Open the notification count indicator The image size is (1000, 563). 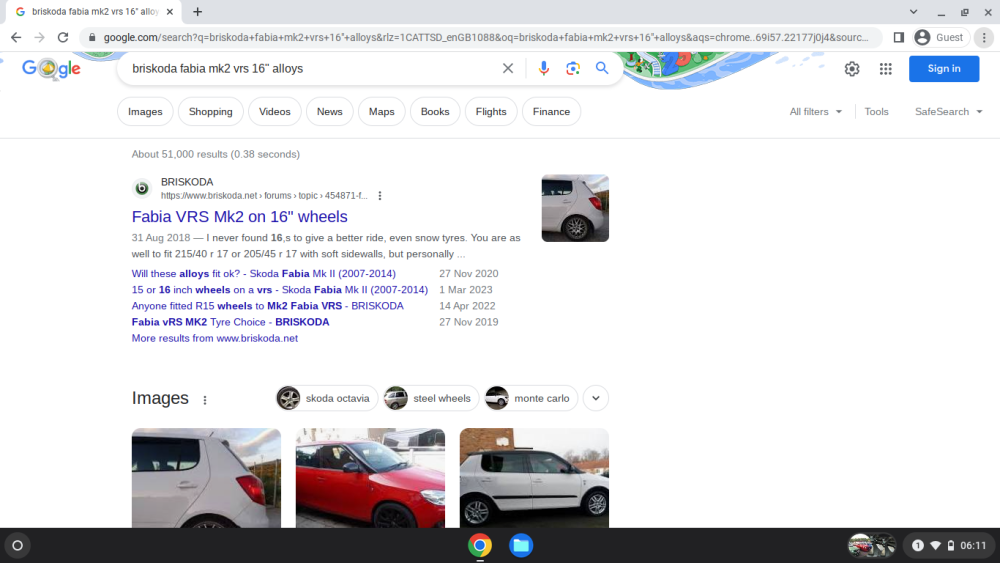point(917,546)
